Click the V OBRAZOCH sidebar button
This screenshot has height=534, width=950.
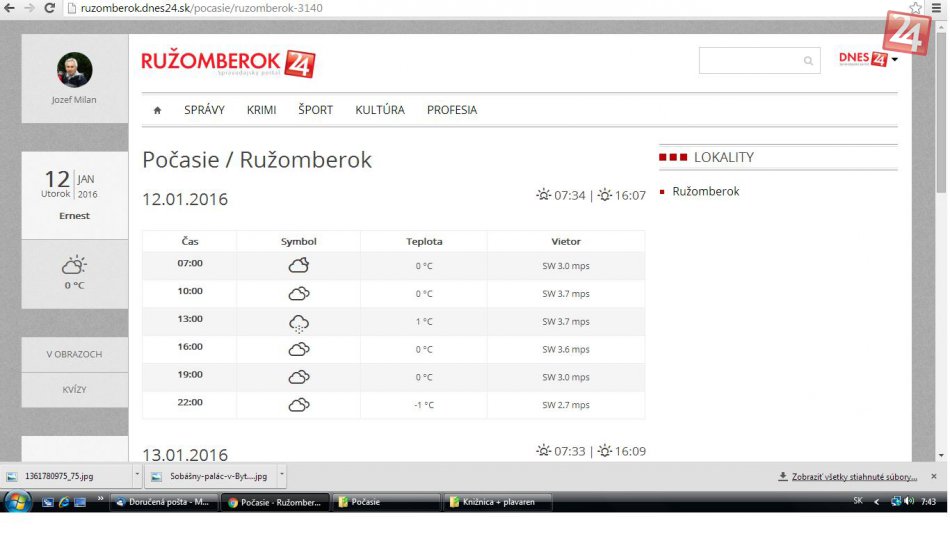click(74, 354)
